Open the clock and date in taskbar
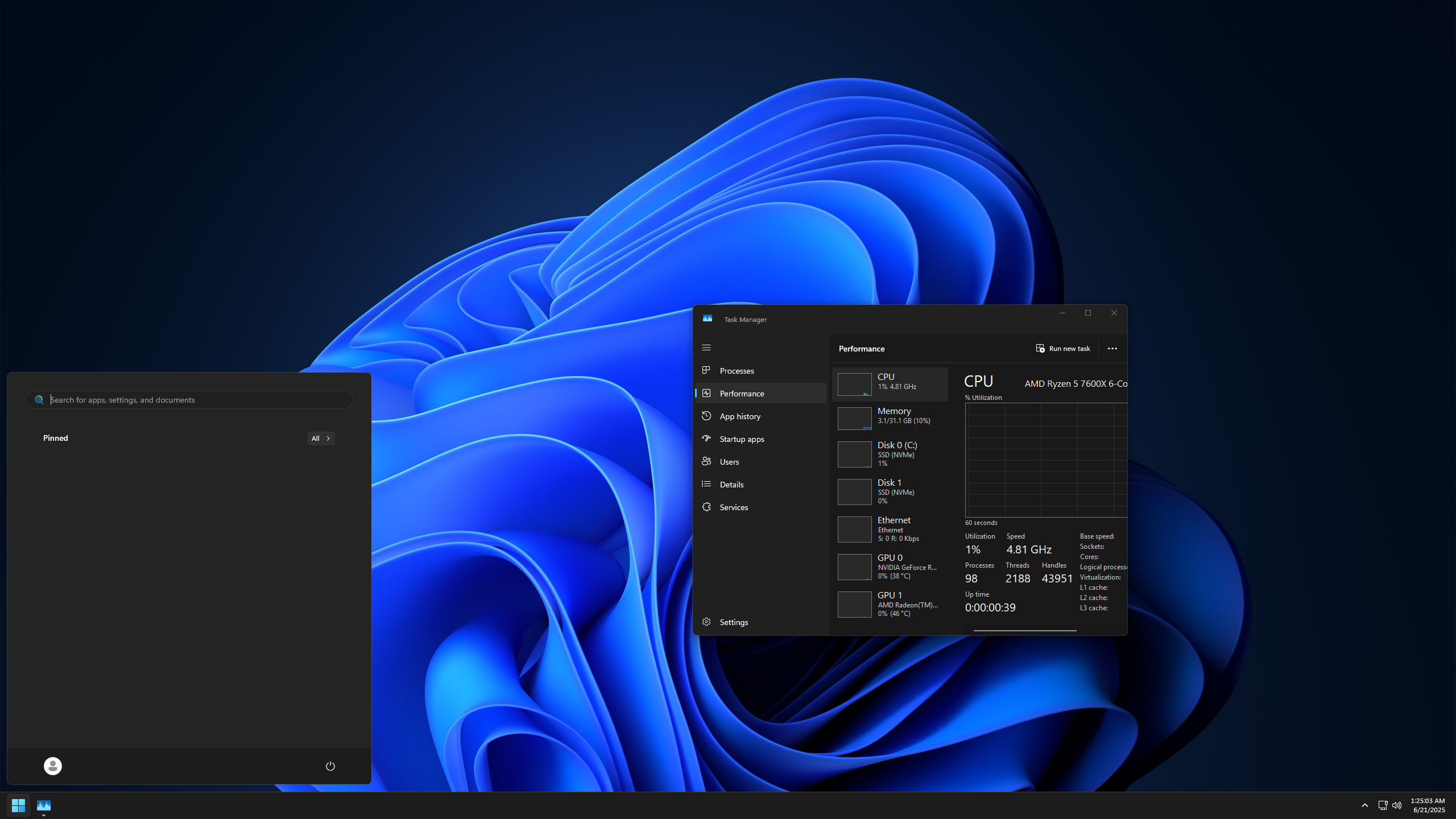The image size is (1456, 819). point(1428,805)
